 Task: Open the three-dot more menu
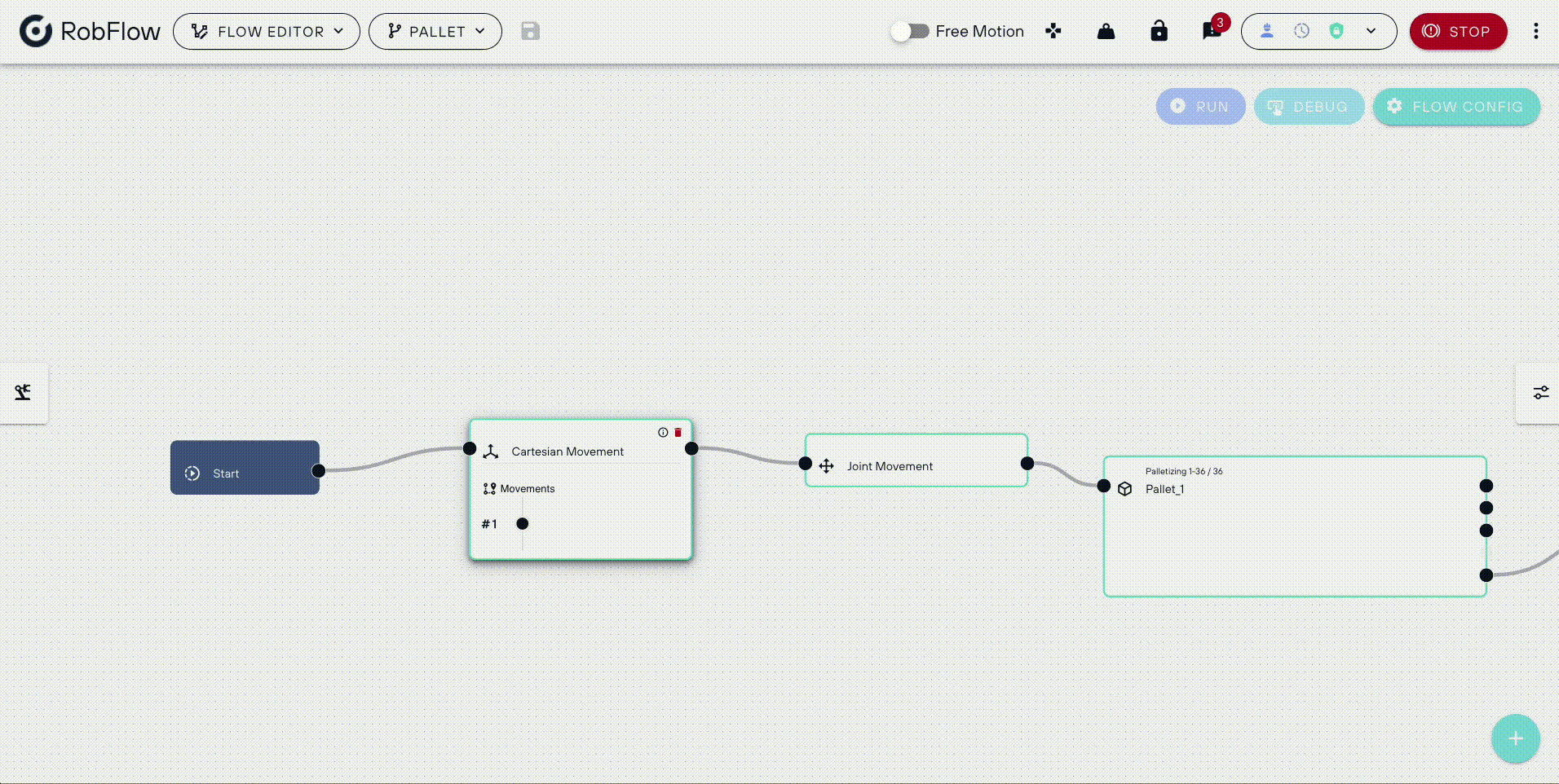[x=1536, y=31]
